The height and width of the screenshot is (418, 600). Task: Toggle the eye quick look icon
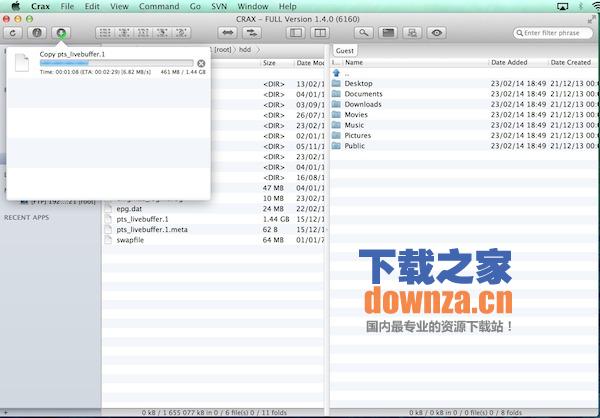coord(437,33)
